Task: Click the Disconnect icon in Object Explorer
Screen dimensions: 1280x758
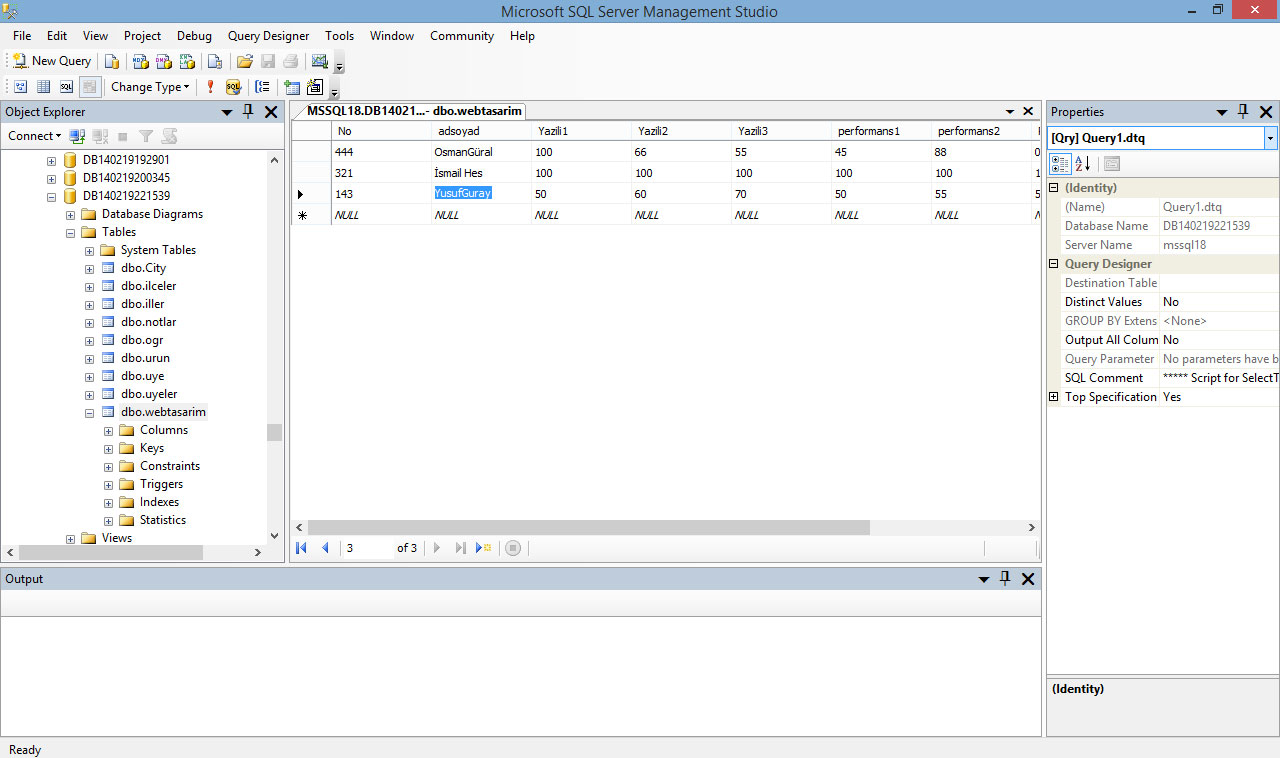Action: 100,136
